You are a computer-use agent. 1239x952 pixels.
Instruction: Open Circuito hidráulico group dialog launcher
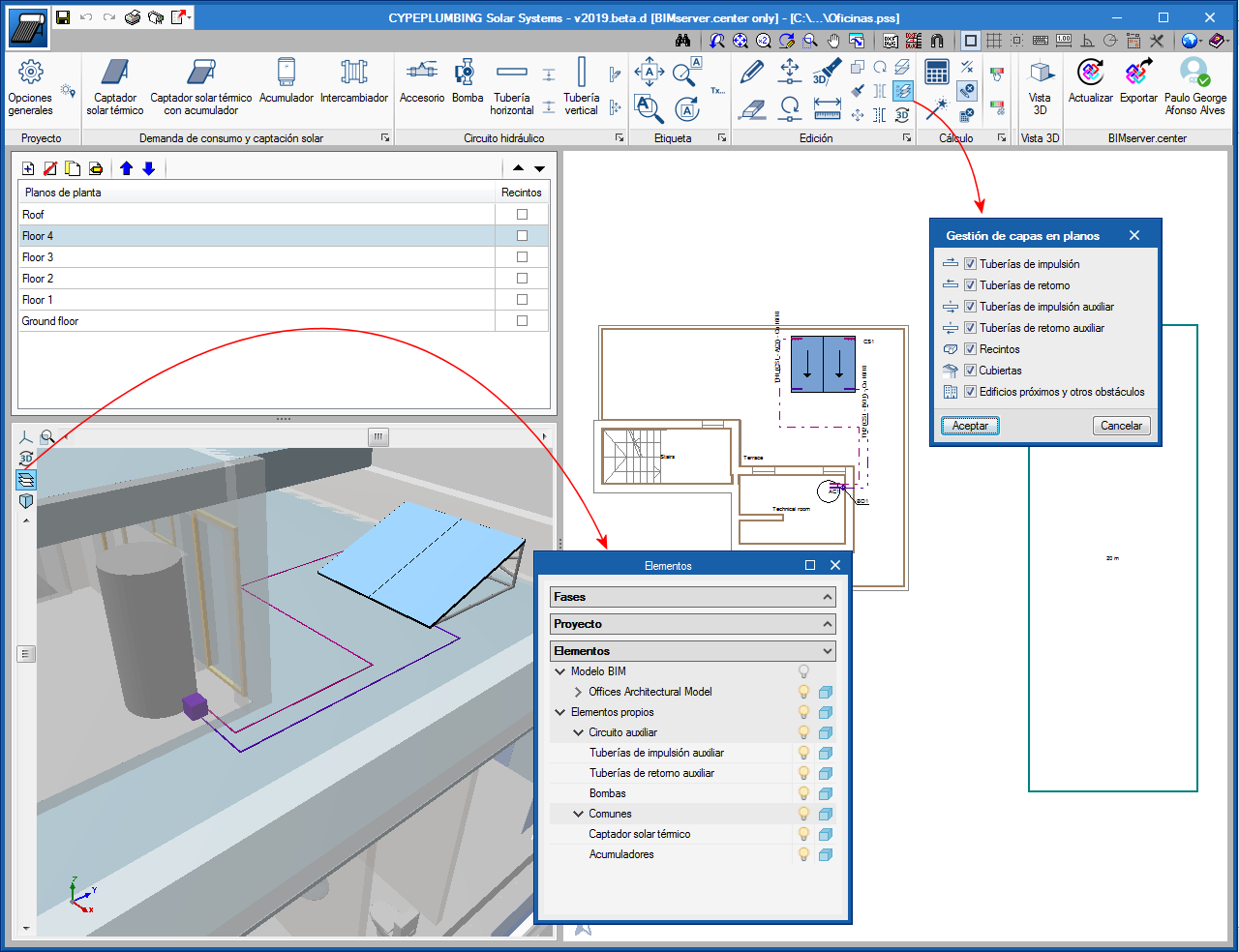coord(619,138)
